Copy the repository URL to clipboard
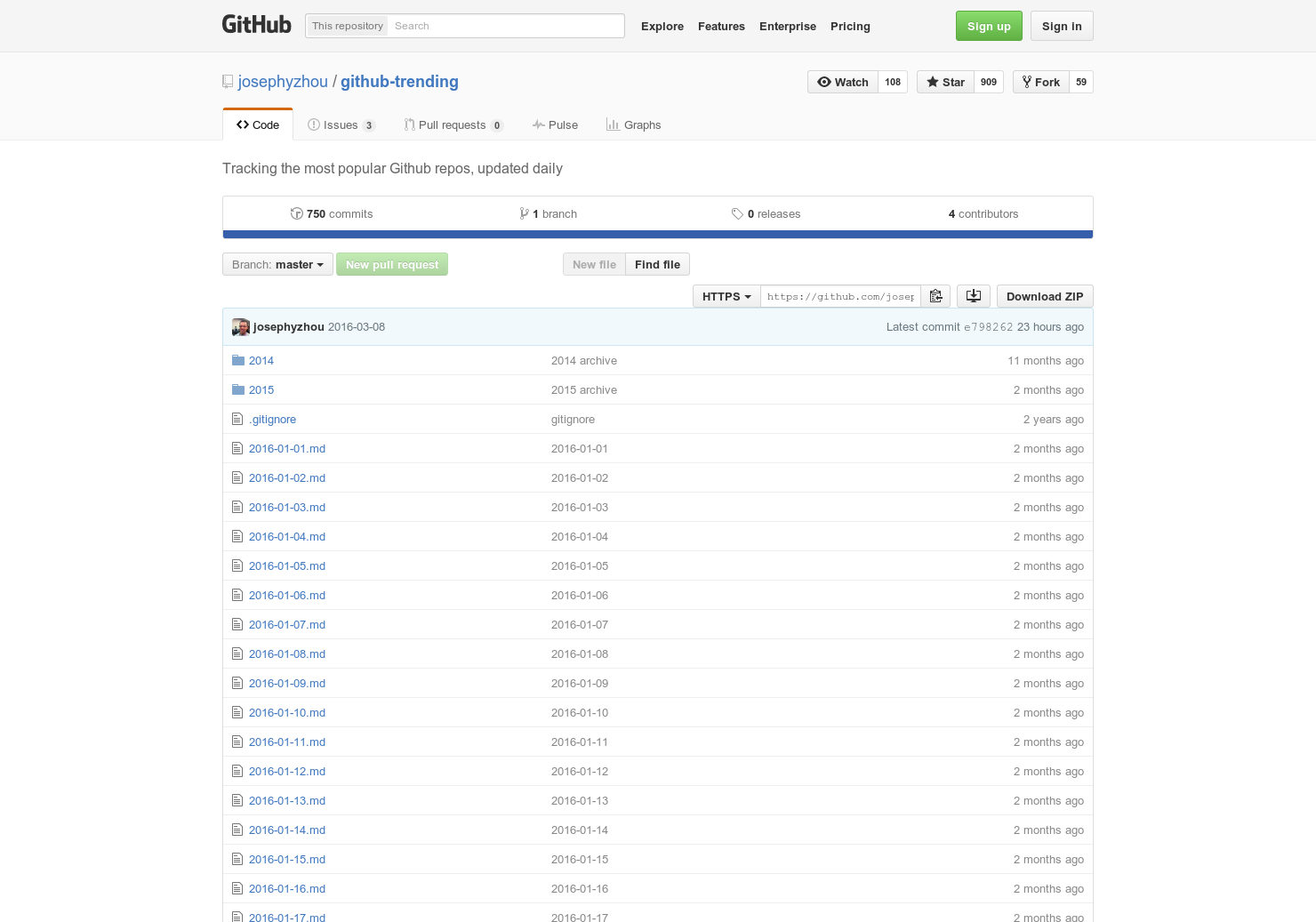 [x=935, y=295]
